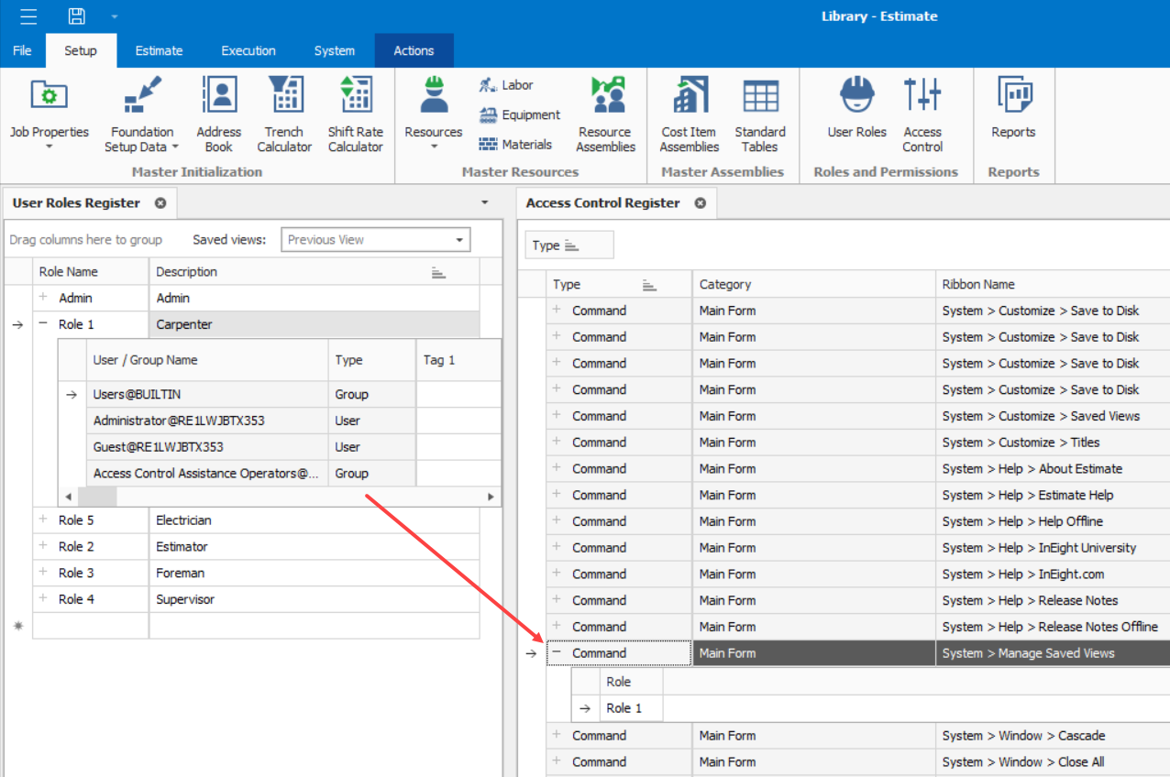Open Access Control
The image size is (1172, 780).
922,113
